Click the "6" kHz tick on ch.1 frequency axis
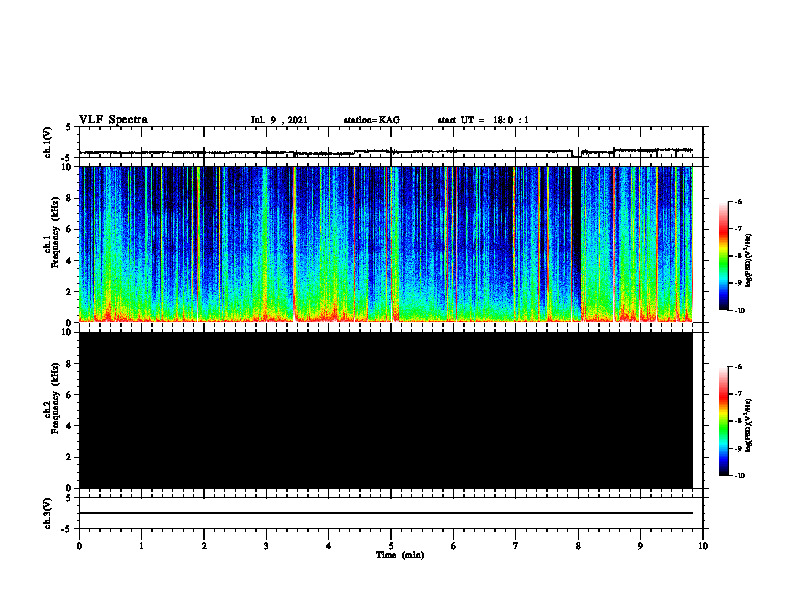The width and height of the screenshot is (792, 612). pos(70,230)
